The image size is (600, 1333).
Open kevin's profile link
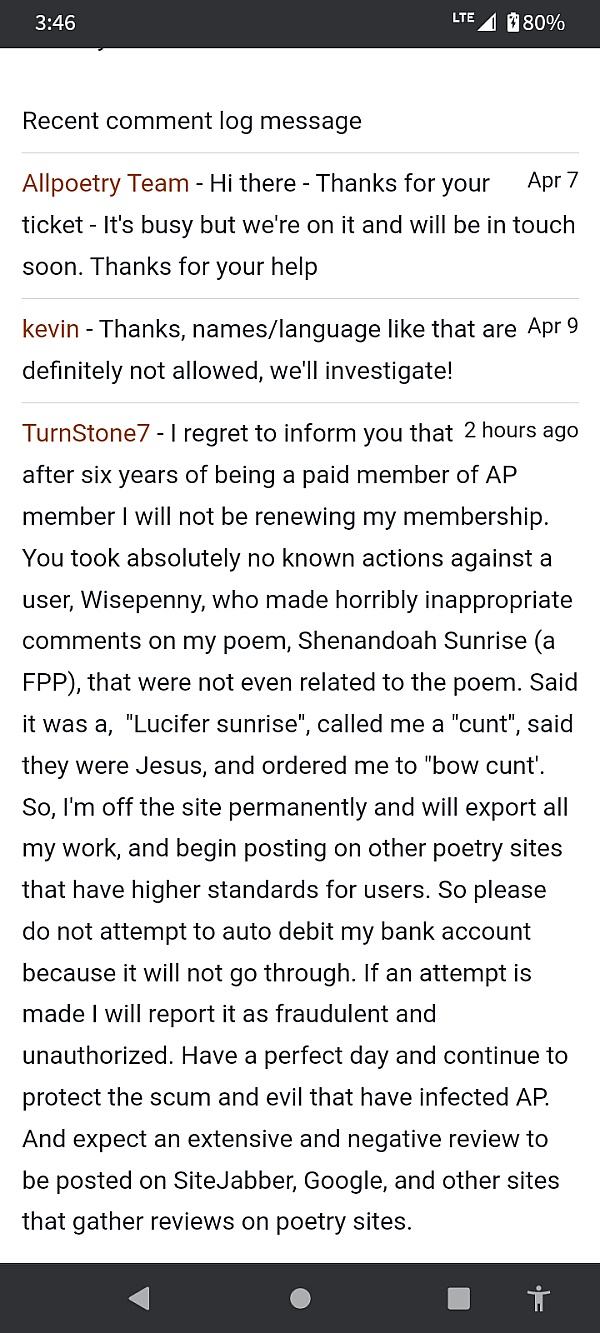[50, 329]
